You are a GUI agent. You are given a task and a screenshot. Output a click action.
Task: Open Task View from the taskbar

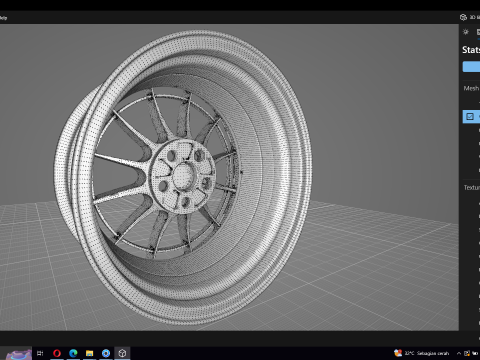click(40, 353)
